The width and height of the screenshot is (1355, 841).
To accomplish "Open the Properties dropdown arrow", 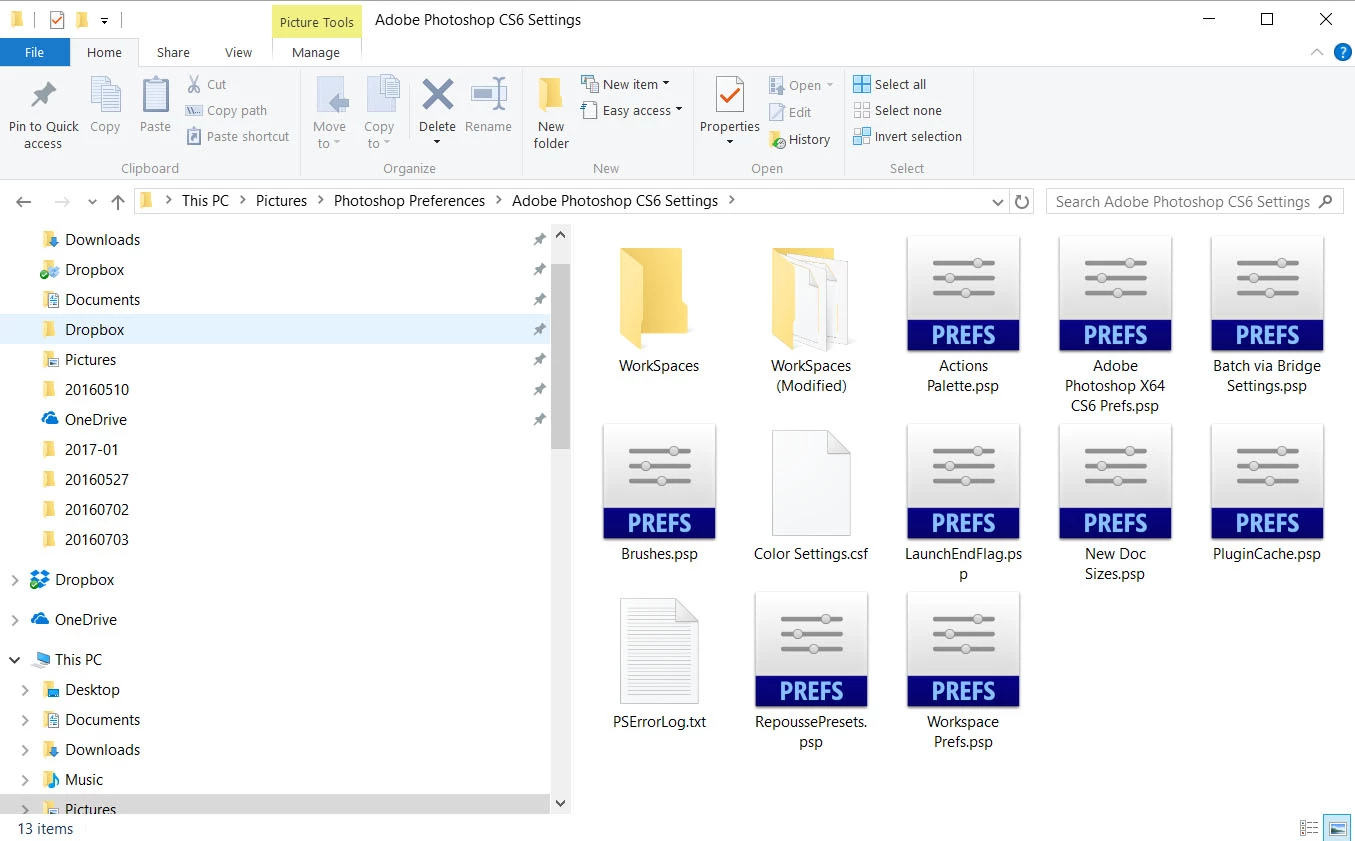I will pyautogui.click(x=730, y=142).
